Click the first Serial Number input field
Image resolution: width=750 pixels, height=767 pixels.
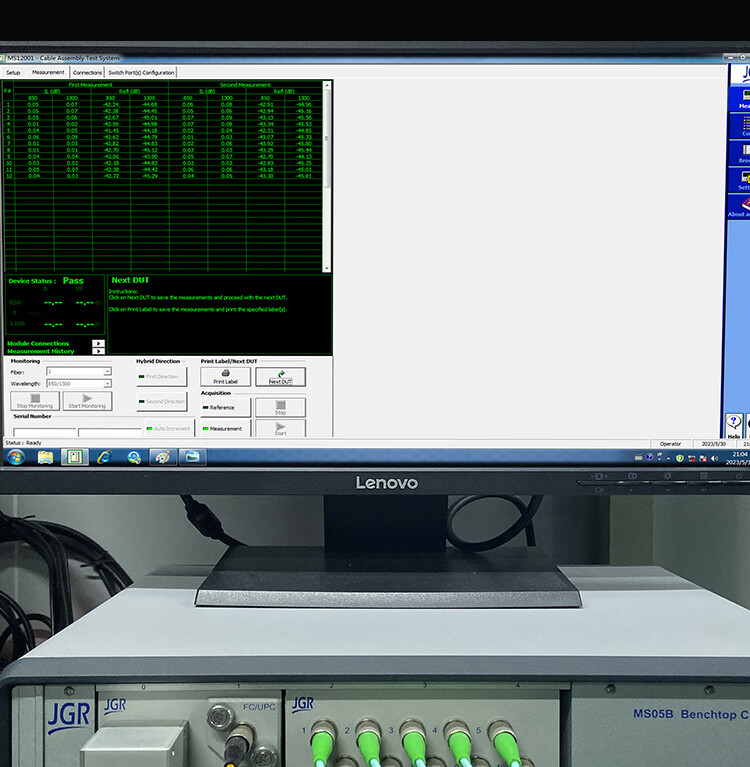[45, 432]
